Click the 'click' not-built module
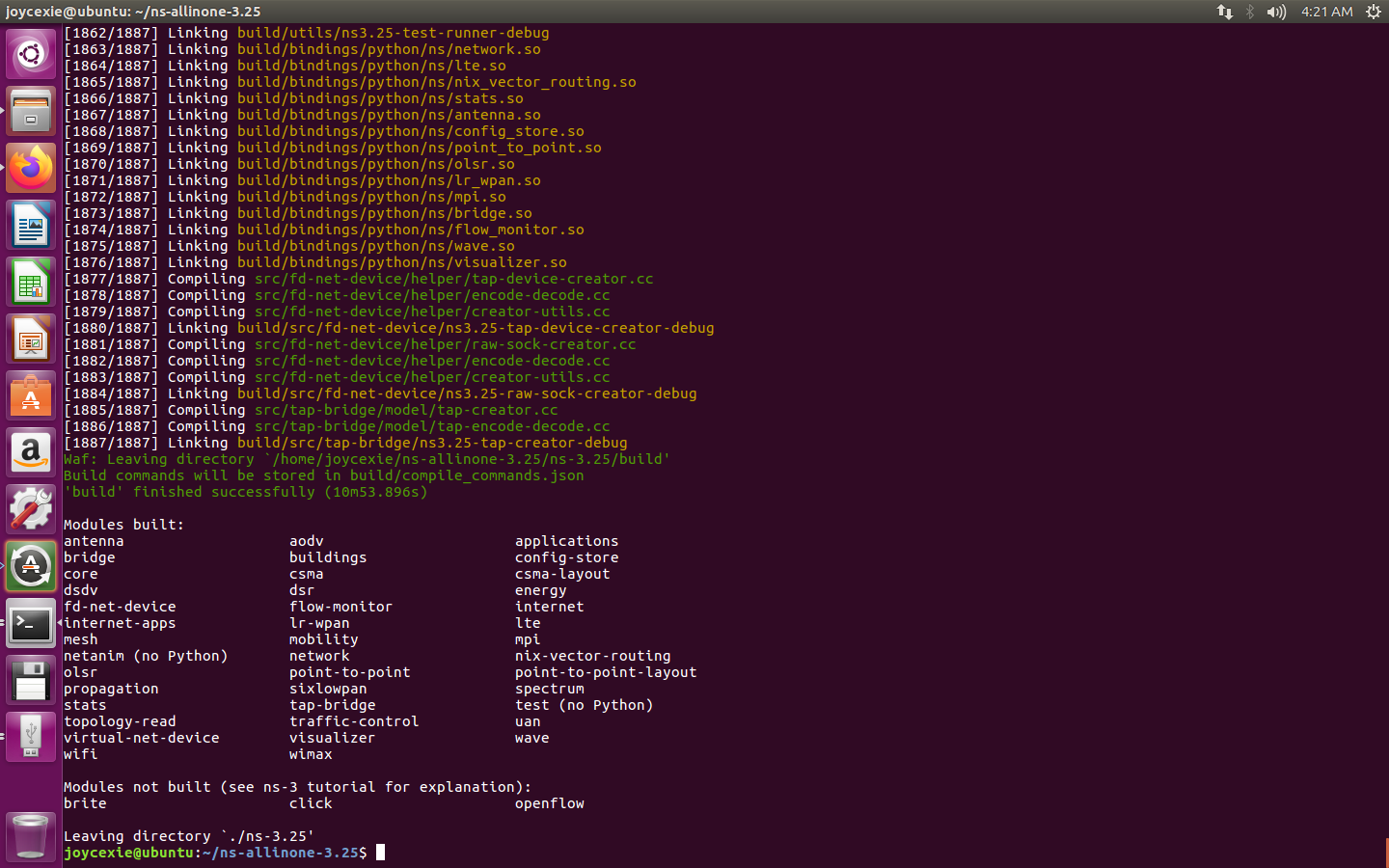Screen dimensions: 1389x868 coord(311,803)
